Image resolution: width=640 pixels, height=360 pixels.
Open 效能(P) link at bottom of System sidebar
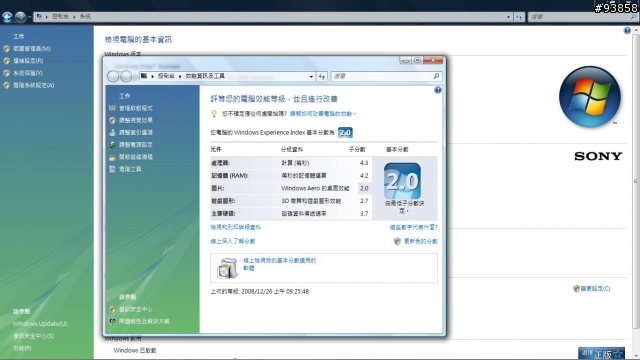pyautogui.click(x=22, y=348)
